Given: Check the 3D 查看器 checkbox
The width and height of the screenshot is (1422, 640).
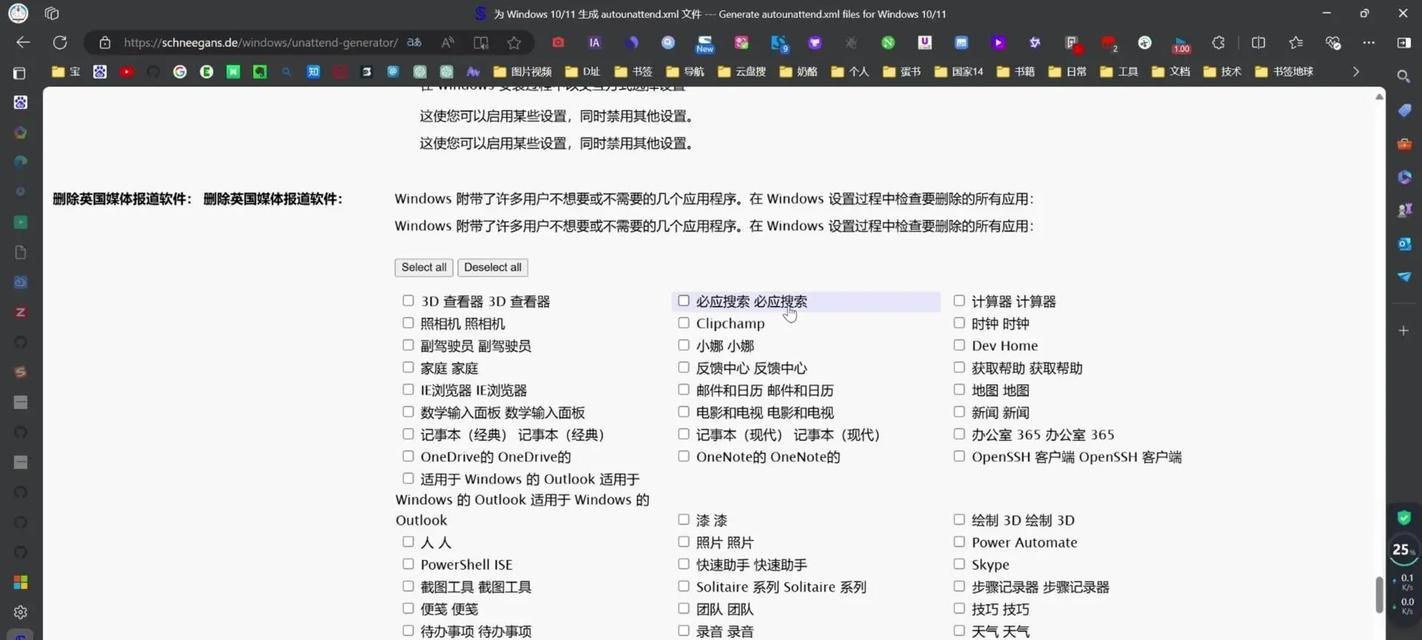Looking at the screenshot, I should coord(408,300).
